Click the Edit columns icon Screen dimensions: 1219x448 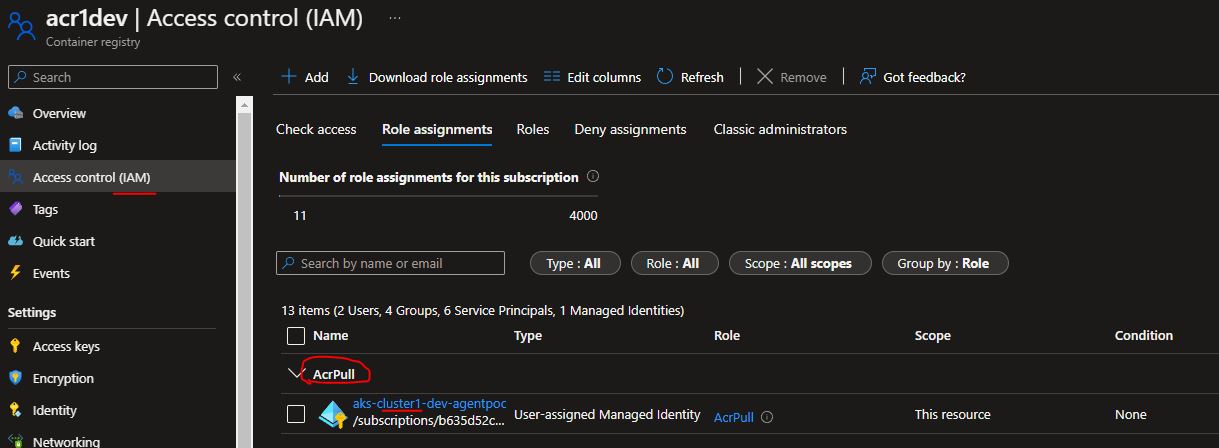[x=552, y=76]
